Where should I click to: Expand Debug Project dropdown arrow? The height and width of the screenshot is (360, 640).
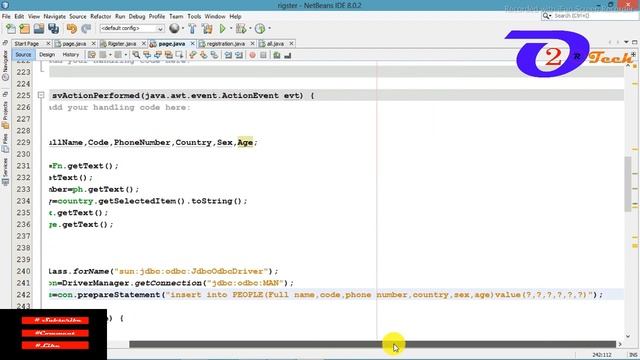point(250,28)
